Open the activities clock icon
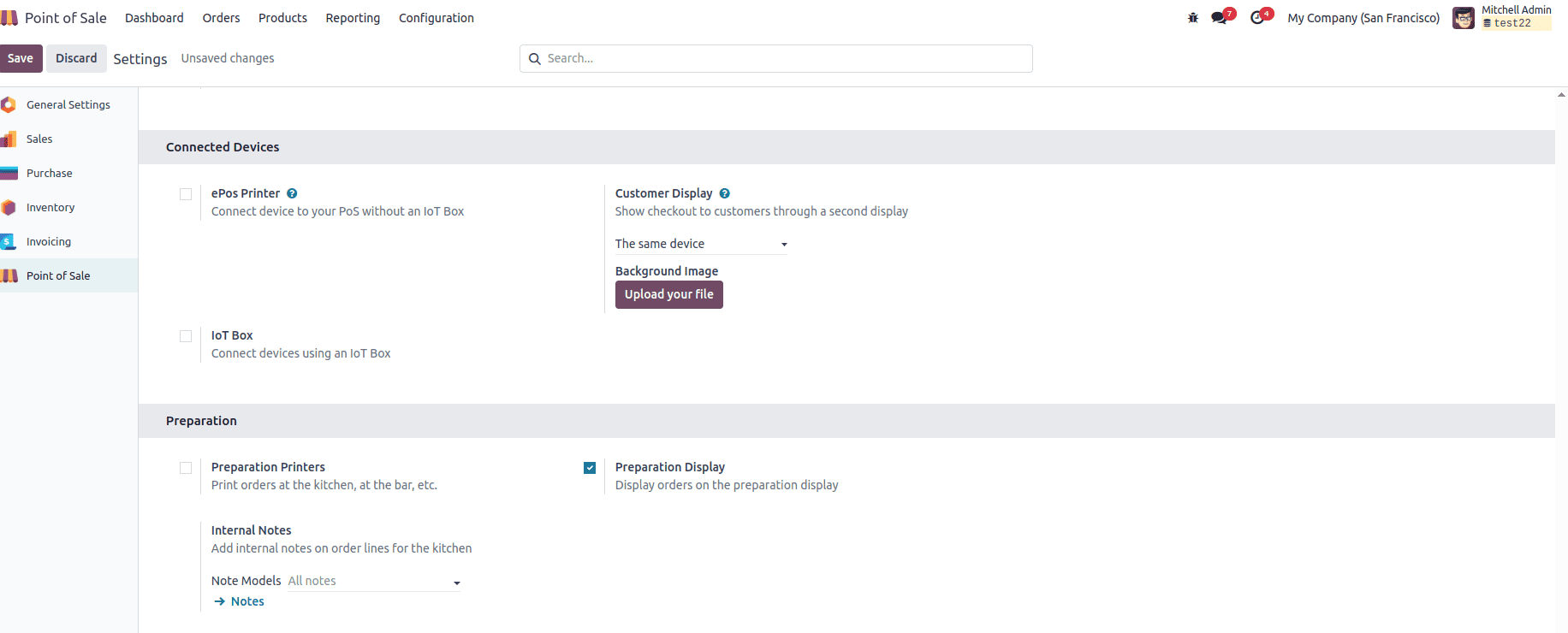This screenshot has width=1568, height=633. click(1256, 18)
